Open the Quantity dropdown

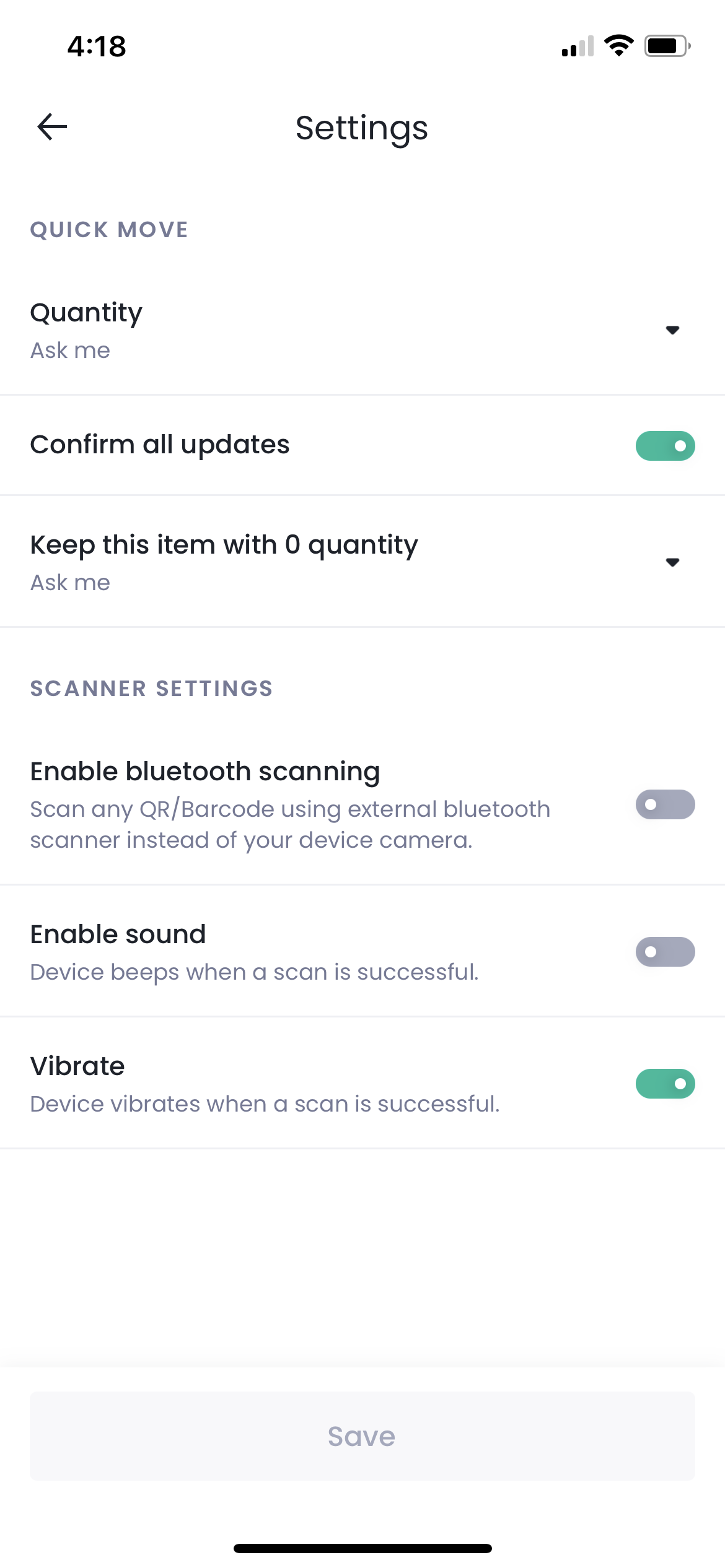coord(673,330)
